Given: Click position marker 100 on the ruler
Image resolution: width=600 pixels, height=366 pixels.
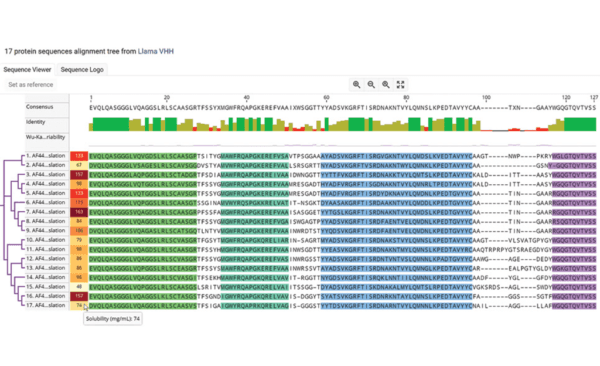Looking at the screenshot, I should click(486, 98).
